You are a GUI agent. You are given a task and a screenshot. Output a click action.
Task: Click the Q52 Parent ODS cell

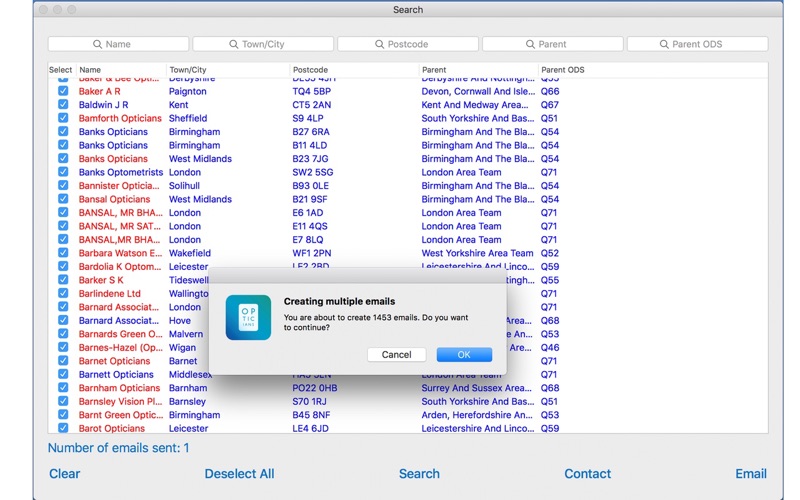point(549,253)
